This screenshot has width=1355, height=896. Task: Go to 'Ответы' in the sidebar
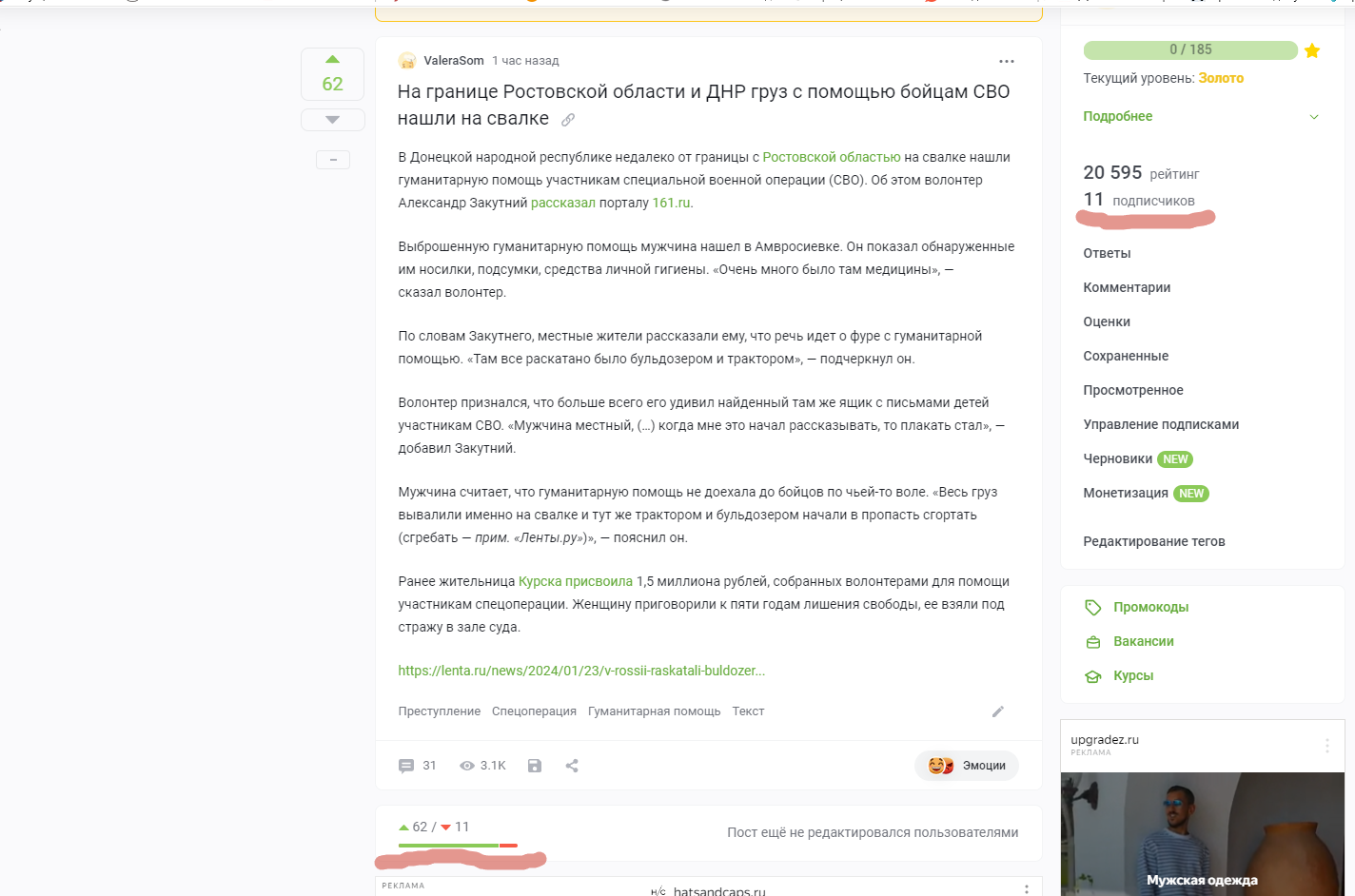point(1107,253)
